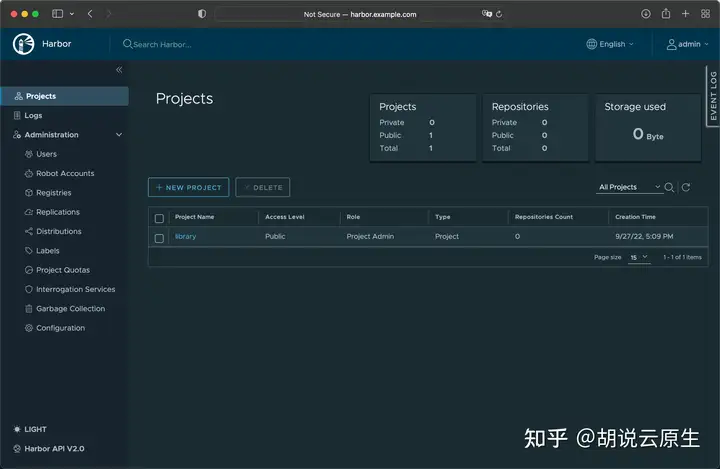Open a new Safari tab
Image resolution: width=720 pixels, height=469 pixels.
coord(686,14)
